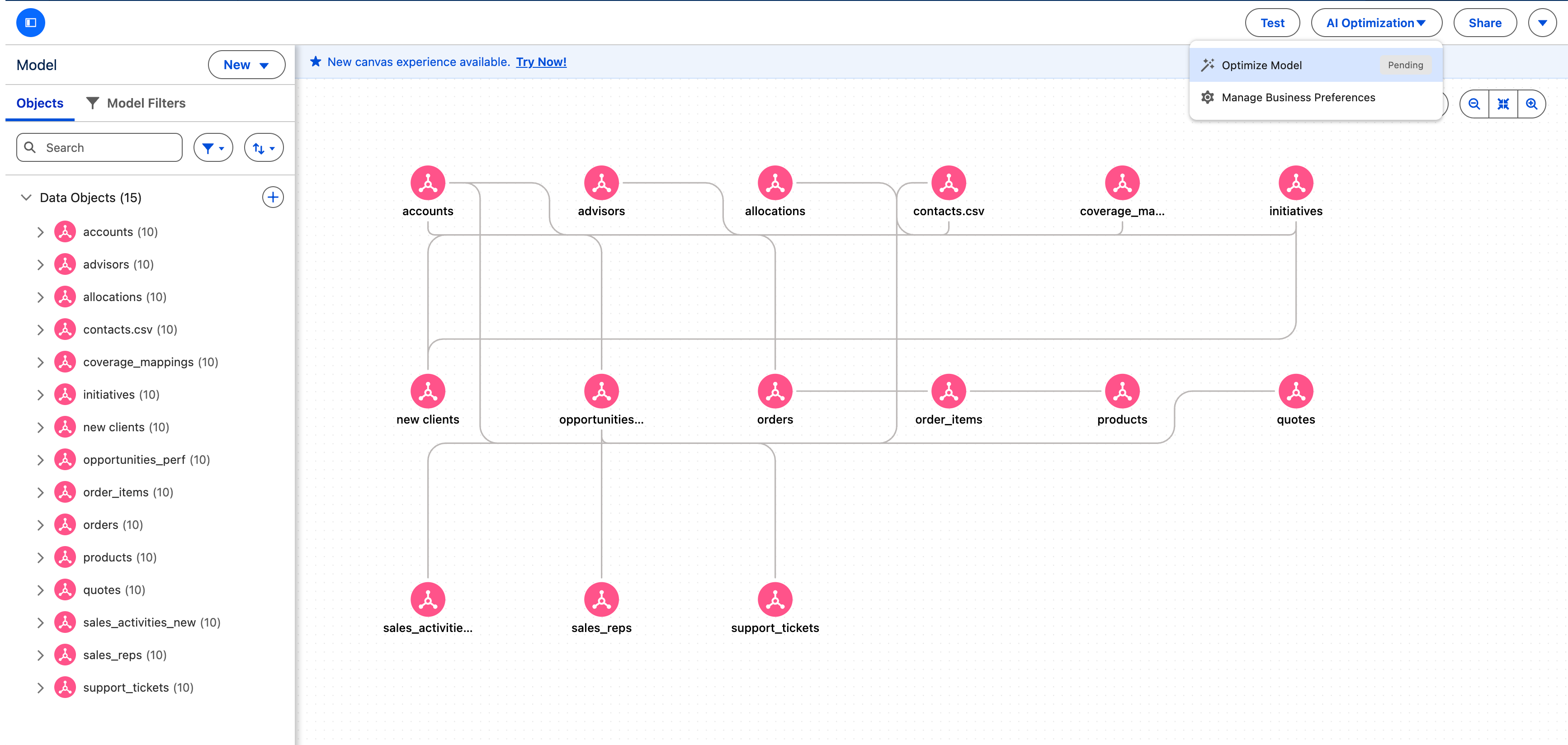Follow the Try Now! link
1568x745 pixels.
point(541,61)
